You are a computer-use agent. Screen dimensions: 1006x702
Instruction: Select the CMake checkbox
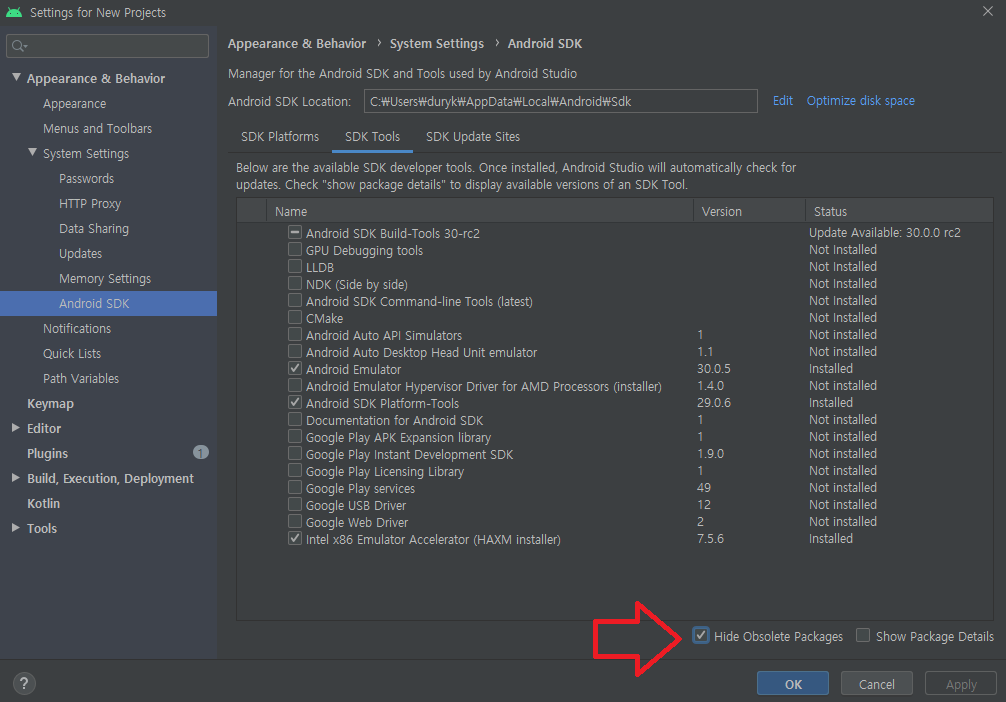click(x=294, y=317)
